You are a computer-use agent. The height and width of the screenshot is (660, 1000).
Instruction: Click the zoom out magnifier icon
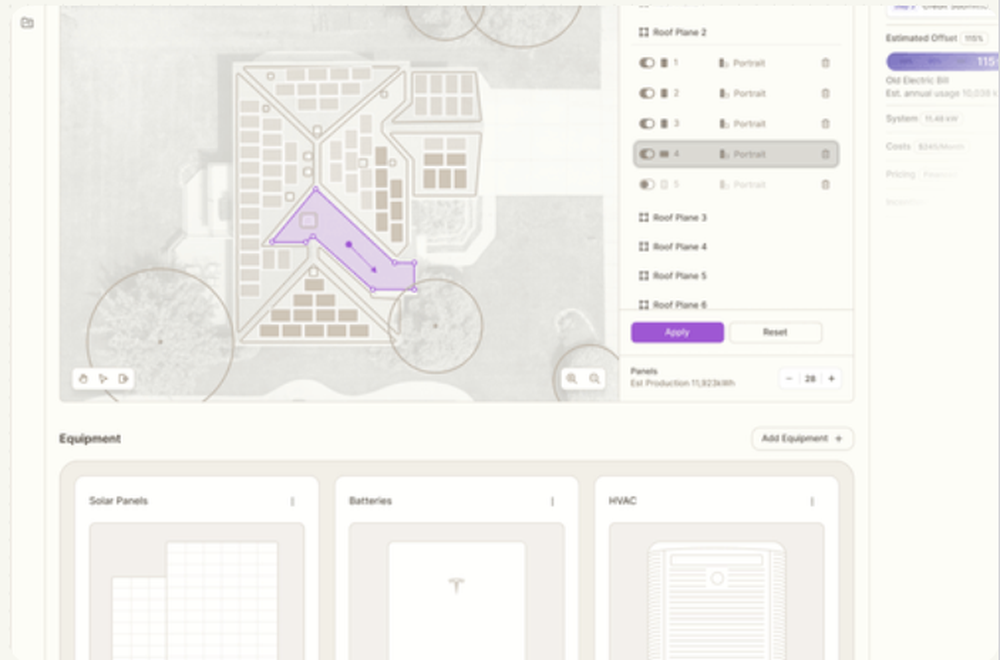click(x=595, y=379)
